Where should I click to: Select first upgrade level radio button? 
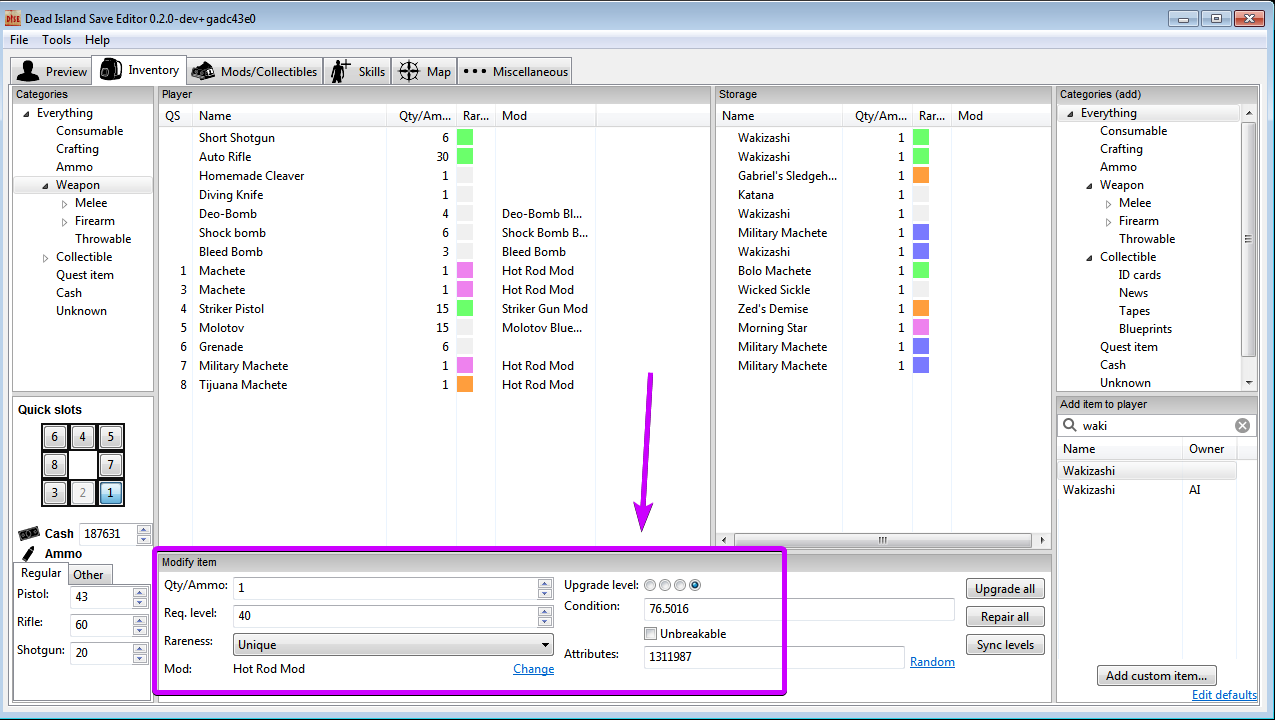(650, 585)
